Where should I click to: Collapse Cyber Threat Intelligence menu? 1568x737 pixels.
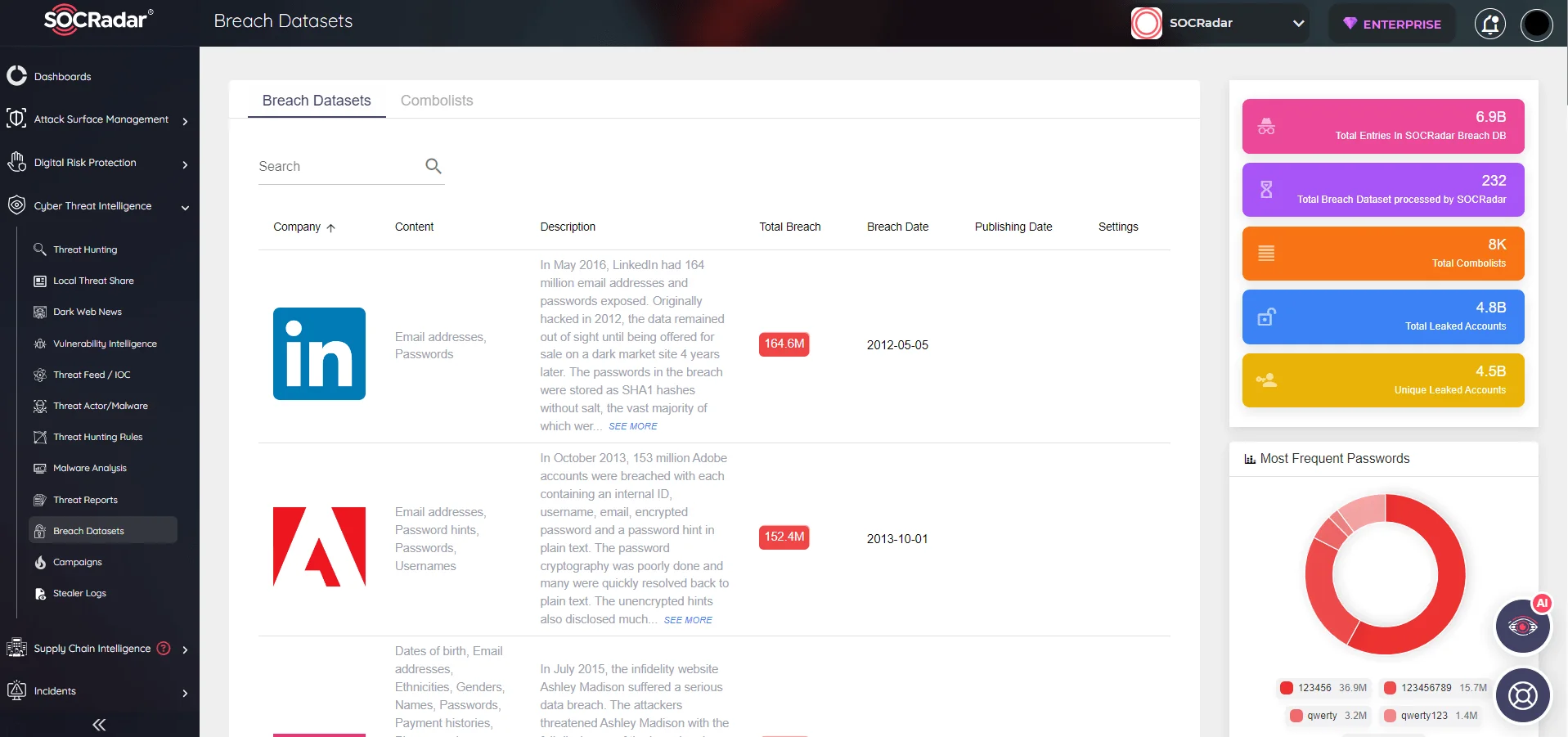click(185, 208)
